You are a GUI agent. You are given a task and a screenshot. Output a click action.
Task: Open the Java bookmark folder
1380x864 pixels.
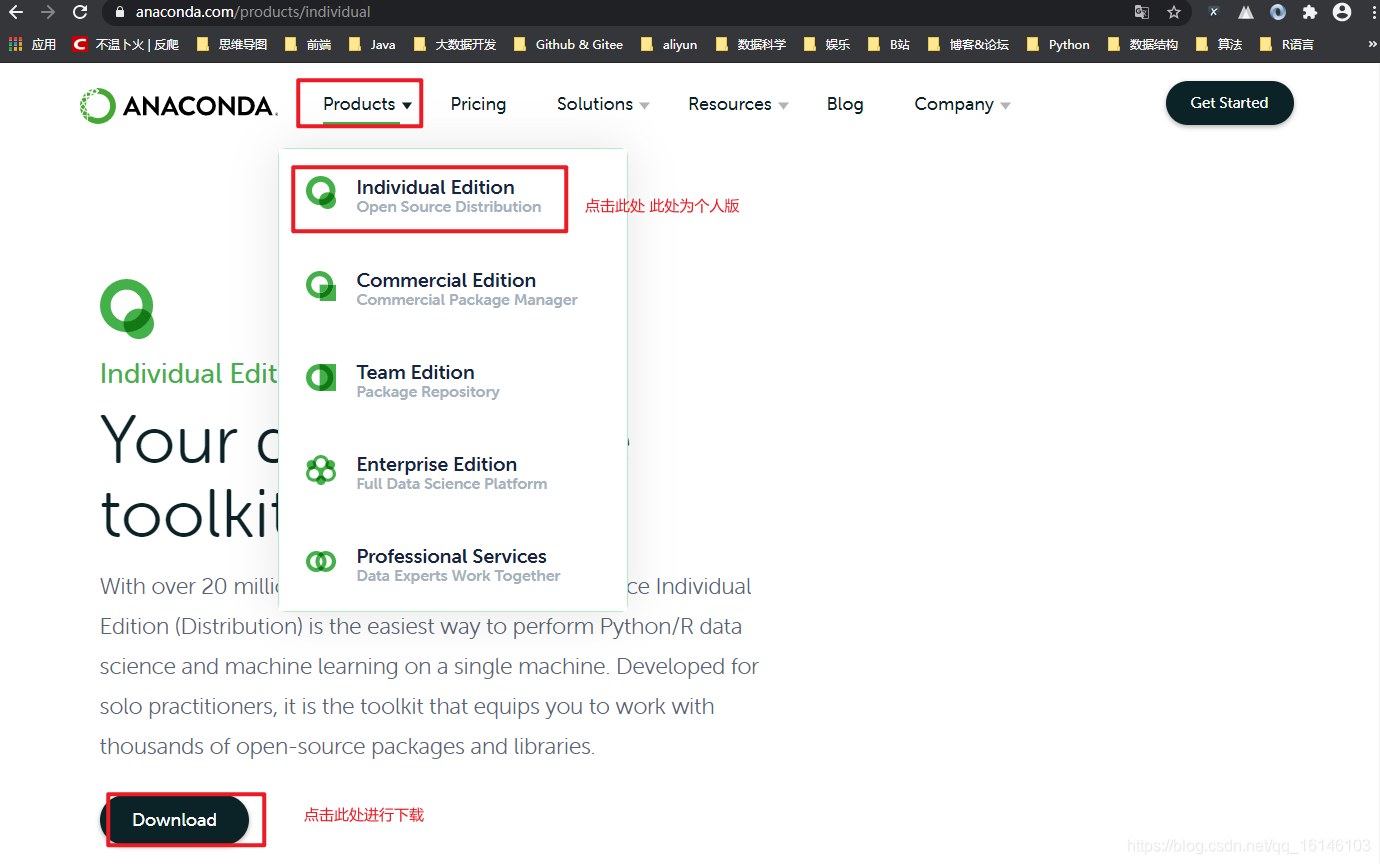point(372,44)
